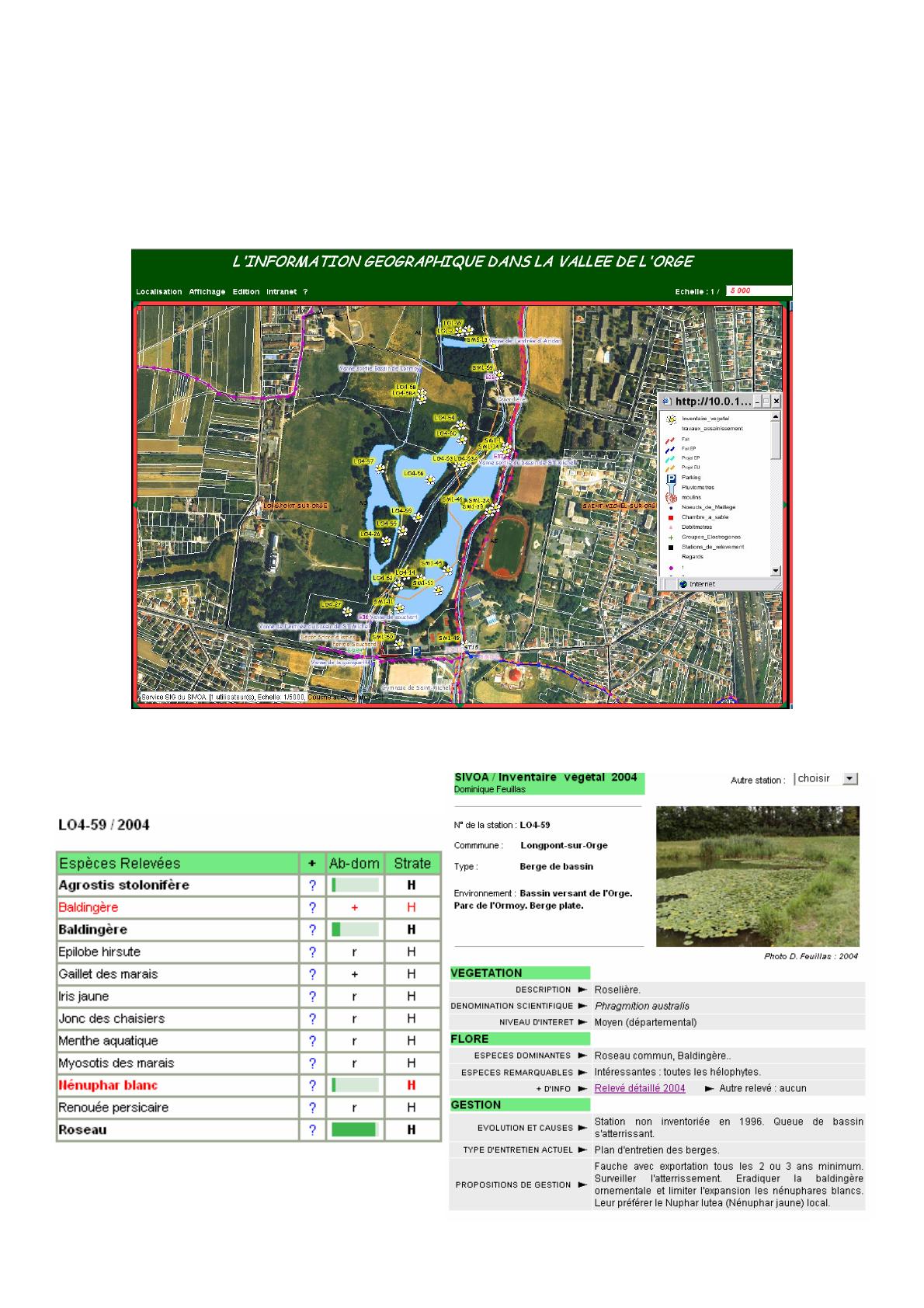This screenshot has height=1308, width=924.
Task: Click the page icon in the legend popup title bar
Action: (x=667, y=402)
